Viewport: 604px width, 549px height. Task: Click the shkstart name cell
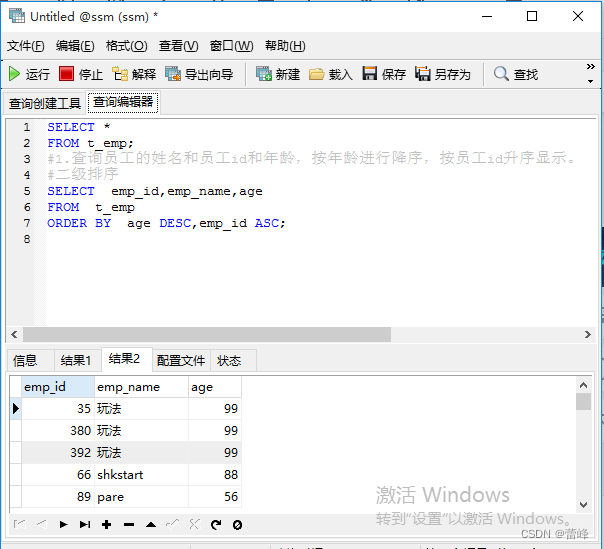141,475
